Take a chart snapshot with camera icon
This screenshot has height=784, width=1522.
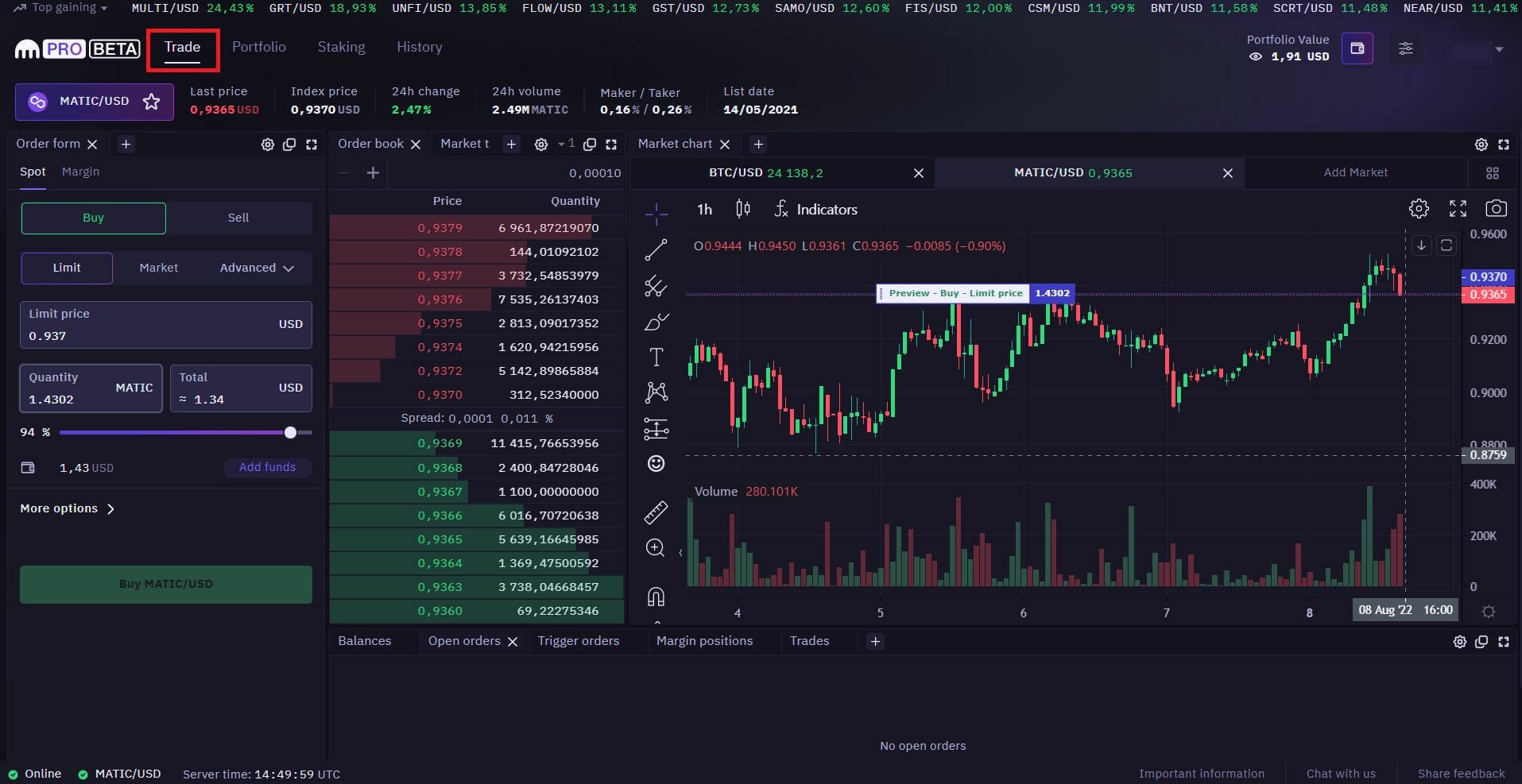coord(1496,209)
